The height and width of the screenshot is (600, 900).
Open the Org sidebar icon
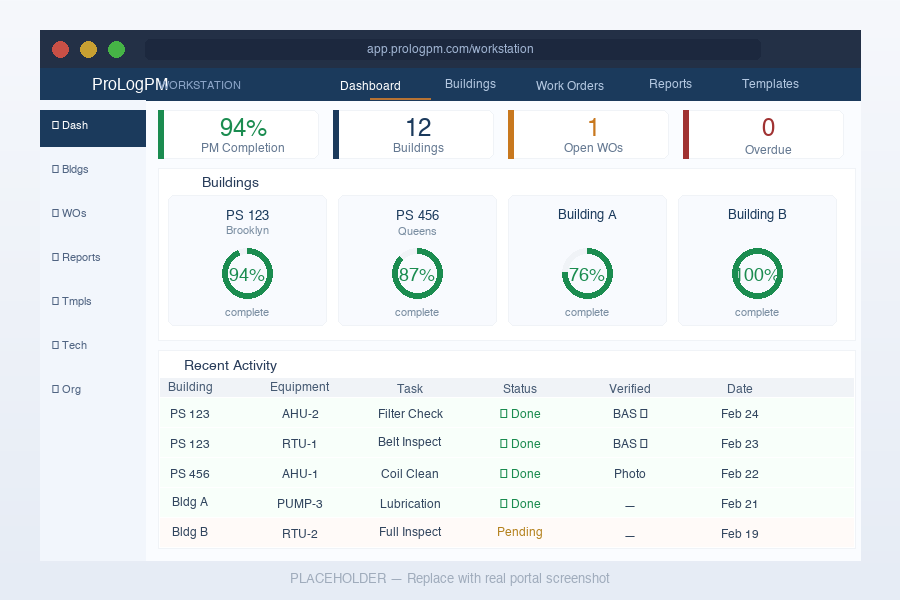tap(55, 389)
